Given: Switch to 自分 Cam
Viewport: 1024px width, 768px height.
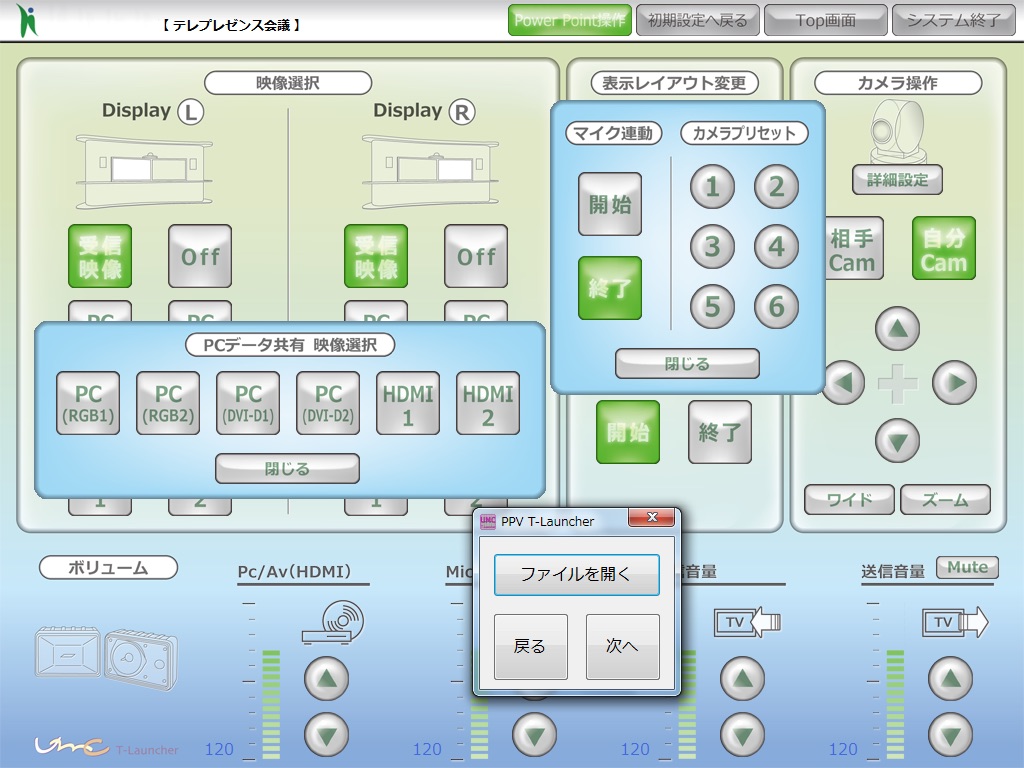Looking at the screenshot, I should (x=943, y=249).
